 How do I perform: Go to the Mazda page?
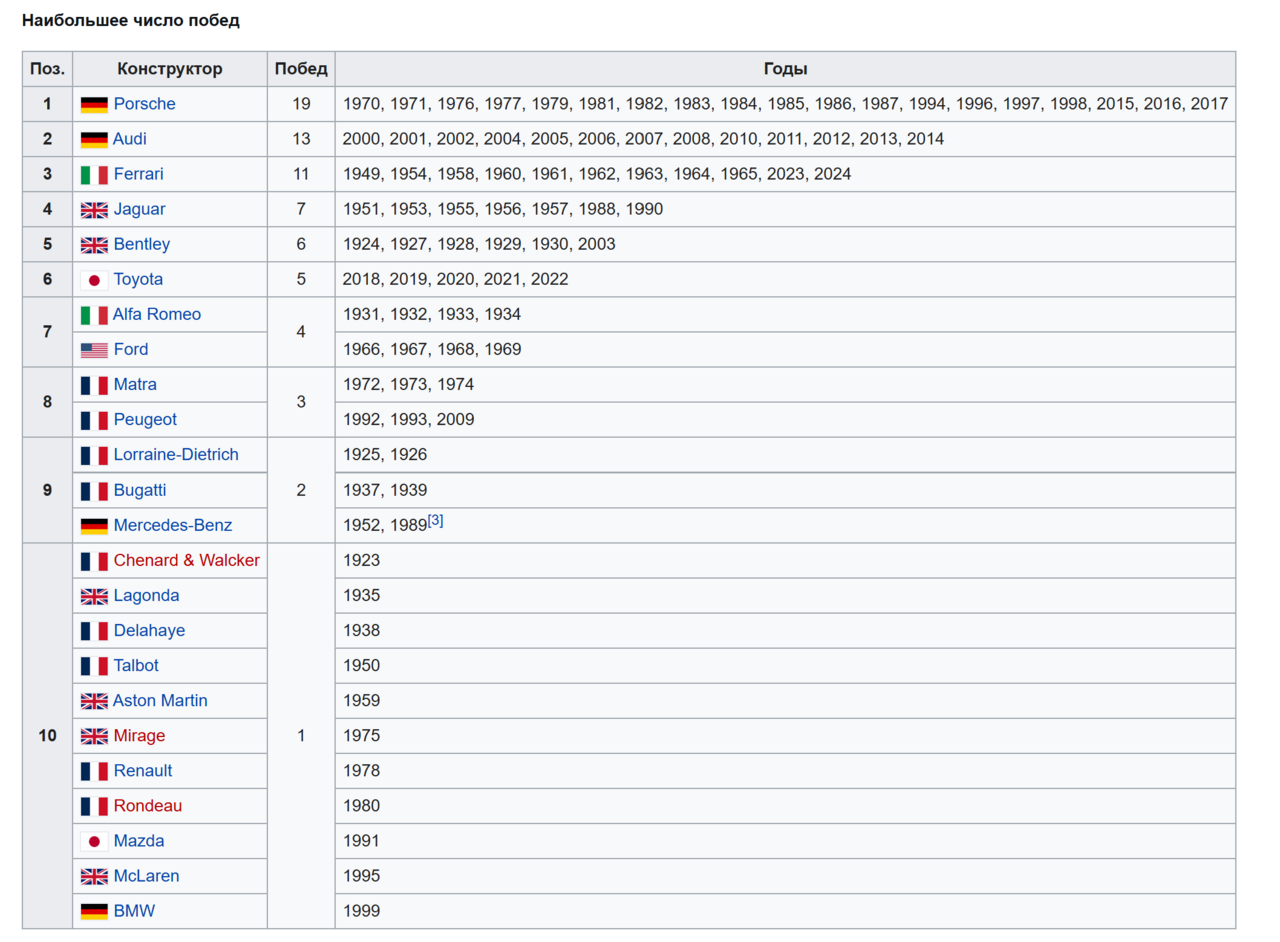coord(139,840)
